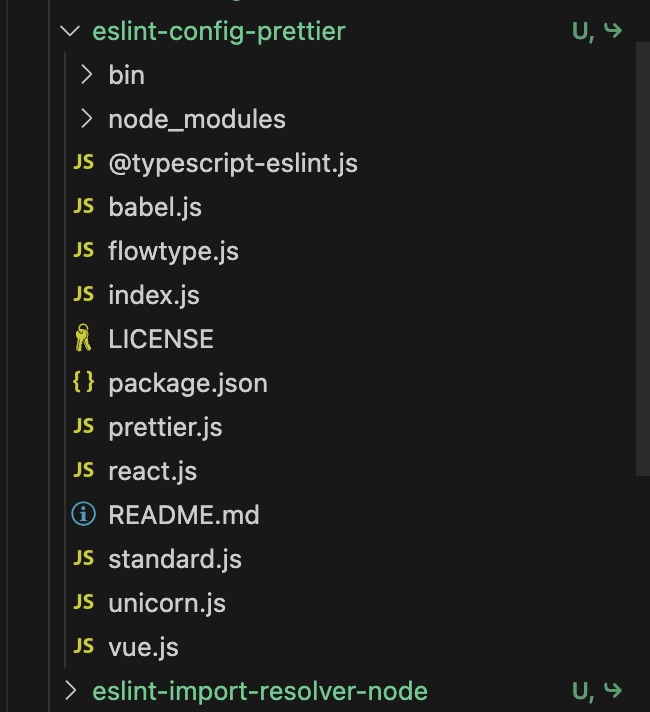
Task: Collapse the eslint-config-prettier folder chevron
Action: click(70, 31)
